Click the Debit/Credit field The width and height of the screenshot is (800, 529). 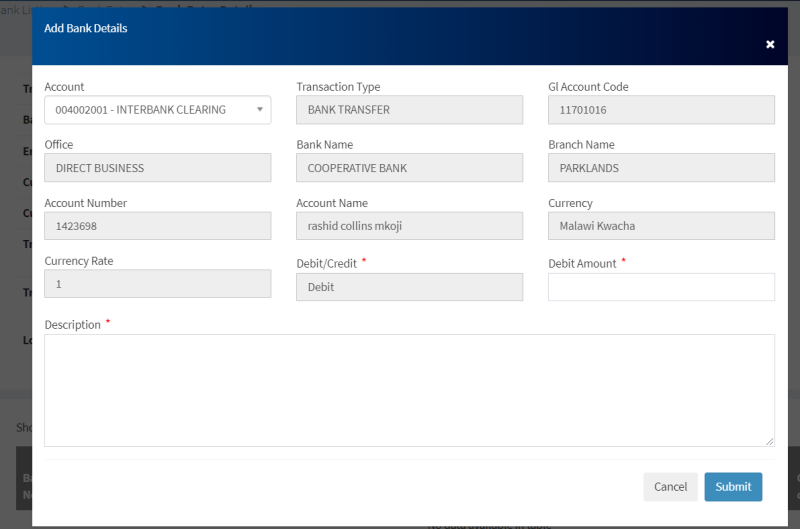[409, 287]
